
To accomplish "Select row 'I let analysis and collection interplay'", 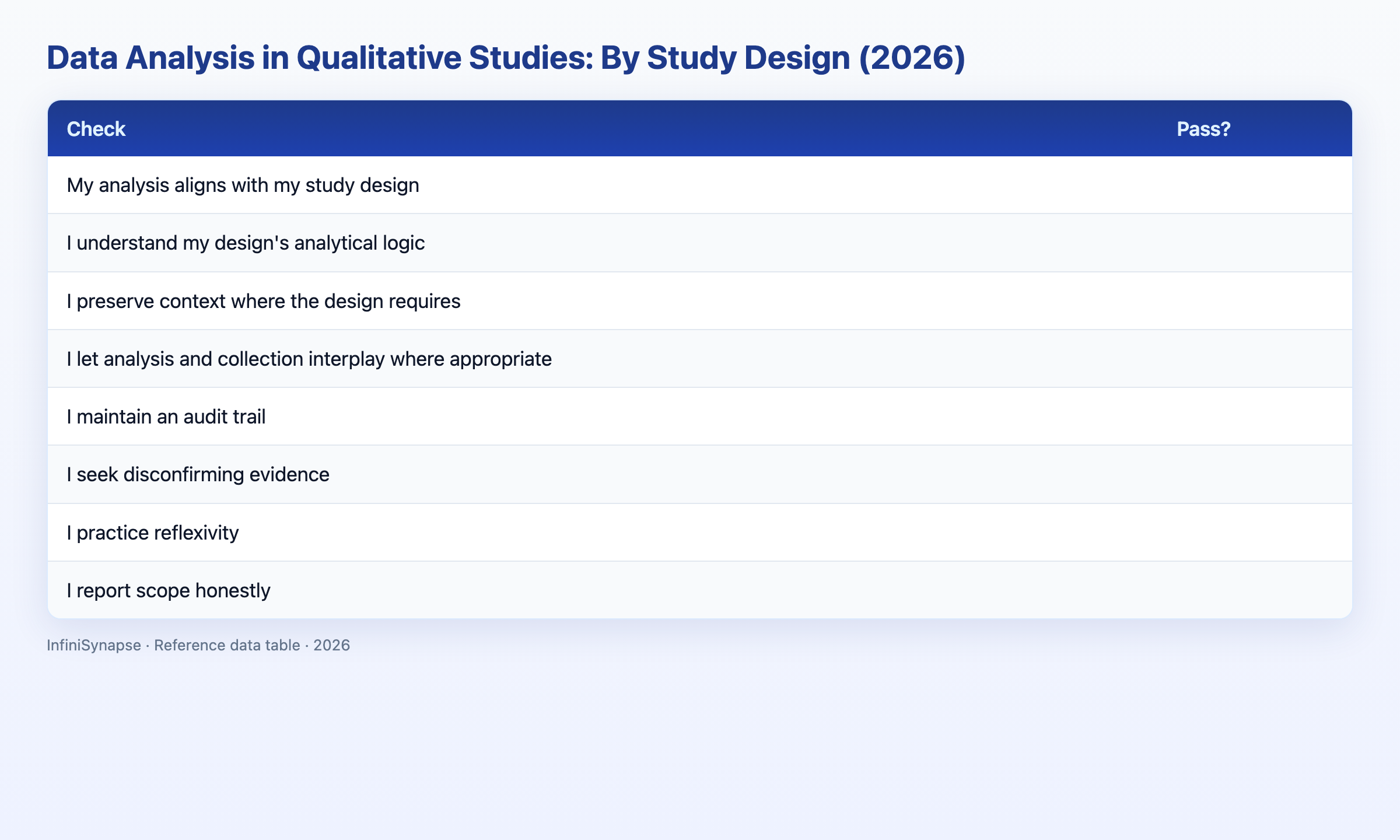I will (x=700, y=359).
